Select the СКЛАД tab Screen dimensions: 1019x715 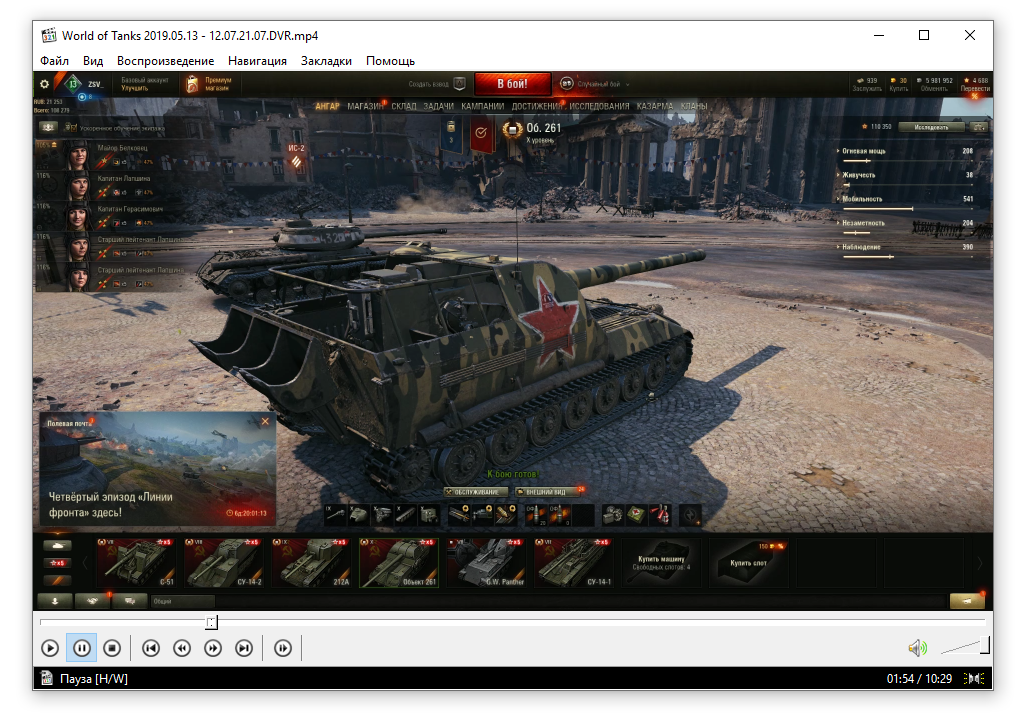[x=404, y=106]
